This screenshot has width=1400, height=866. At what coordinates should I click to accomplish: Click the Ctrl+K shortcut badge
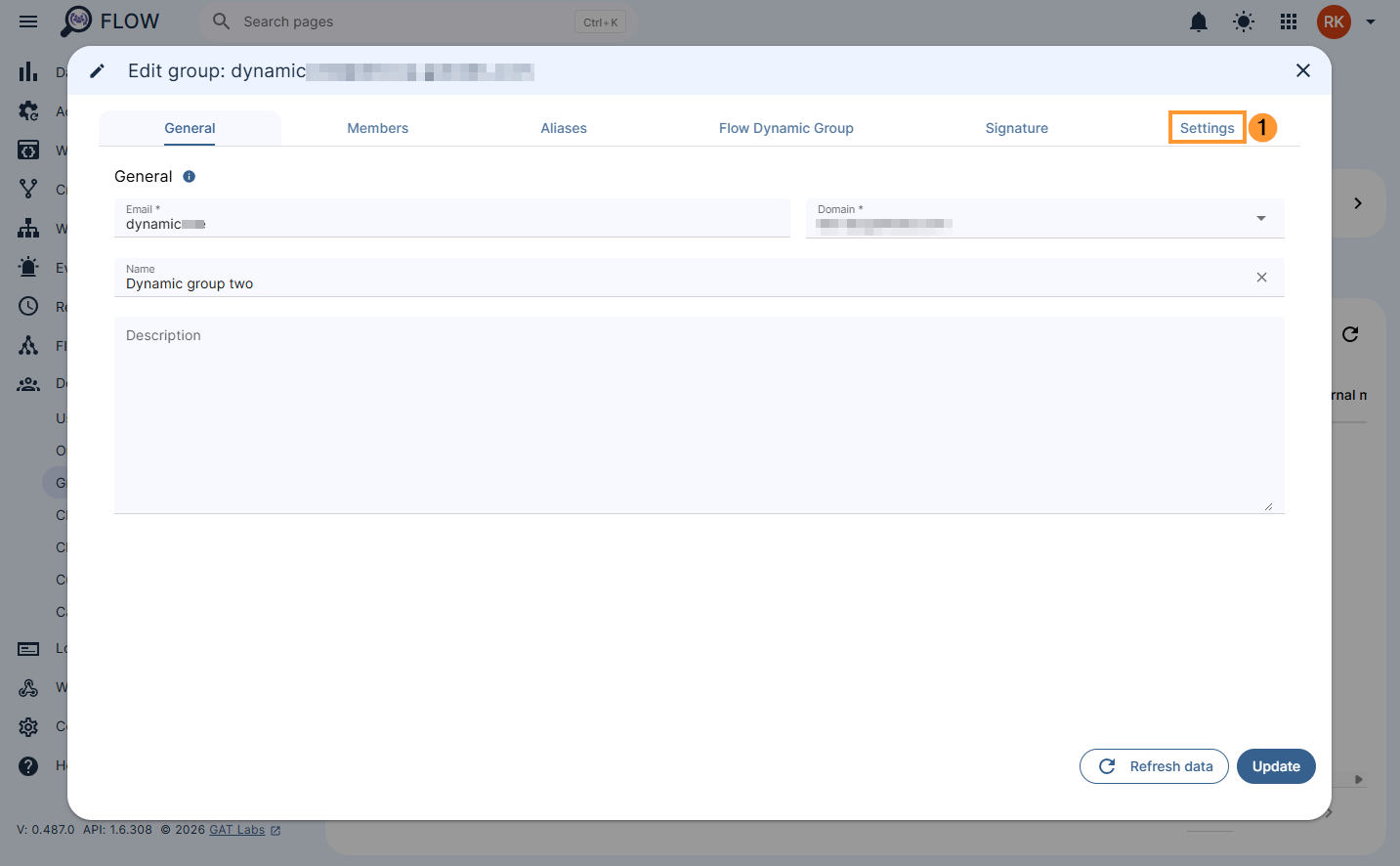(x=601, y=22)
